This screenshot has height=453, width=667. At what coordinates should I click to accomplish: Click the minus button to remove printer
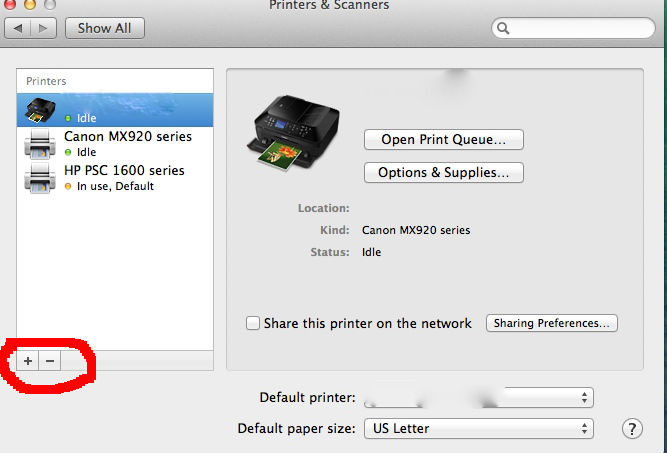point(50,360)
